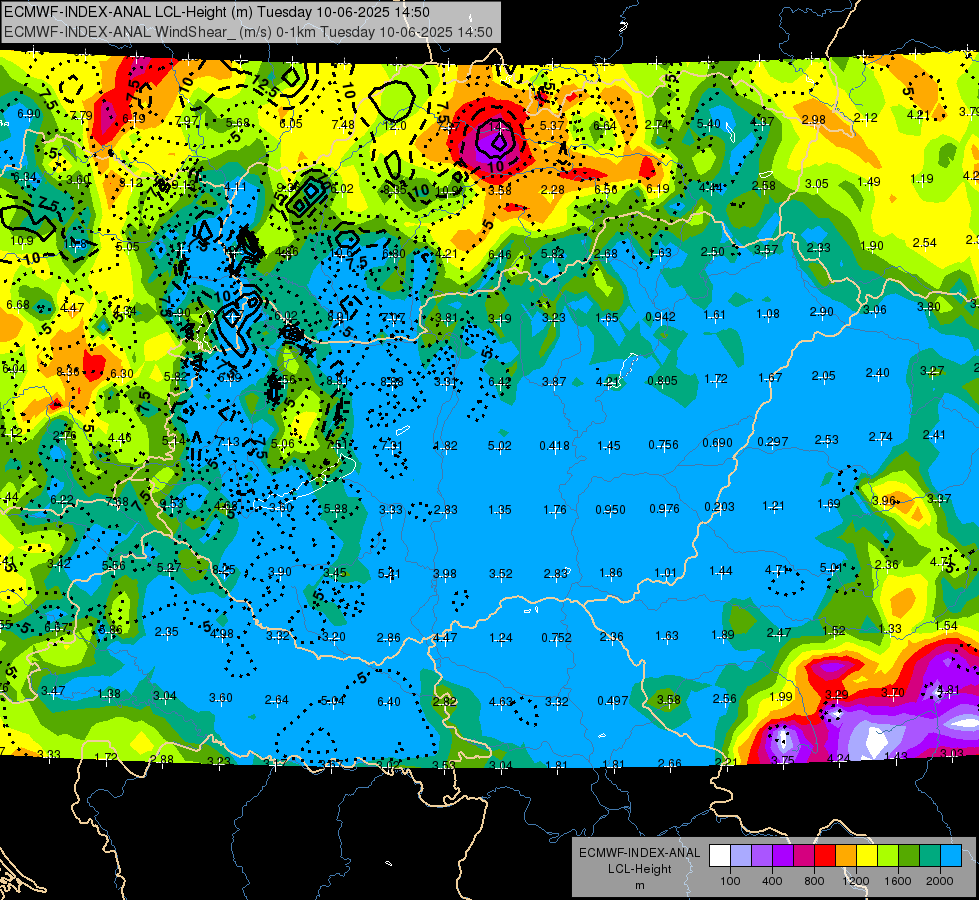
Task: Click the wind shear value '2.64'
Action: pyautogui.click(x=277, y=700)
